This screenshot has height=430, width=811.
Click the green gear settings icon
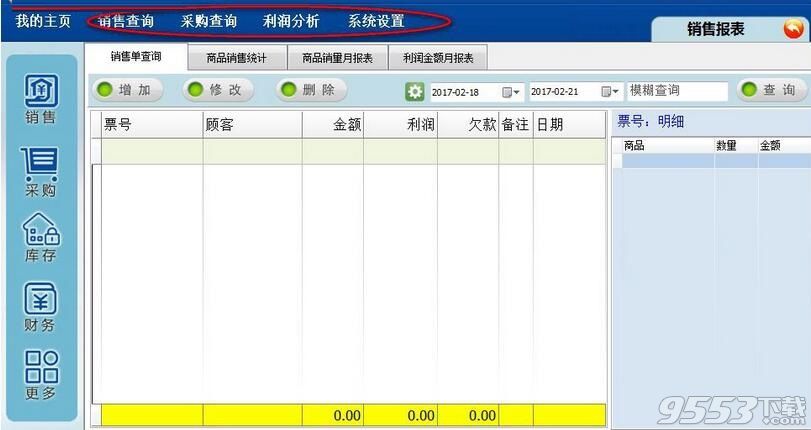[414, 92]
